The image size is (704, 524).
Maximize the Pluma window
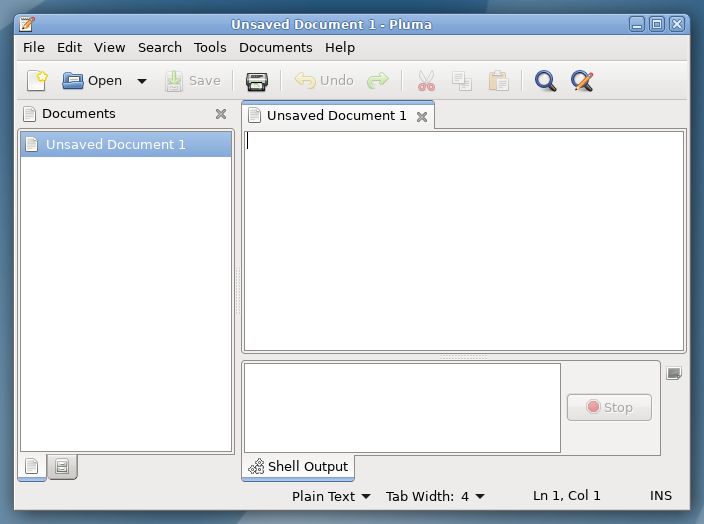(657, 24)
